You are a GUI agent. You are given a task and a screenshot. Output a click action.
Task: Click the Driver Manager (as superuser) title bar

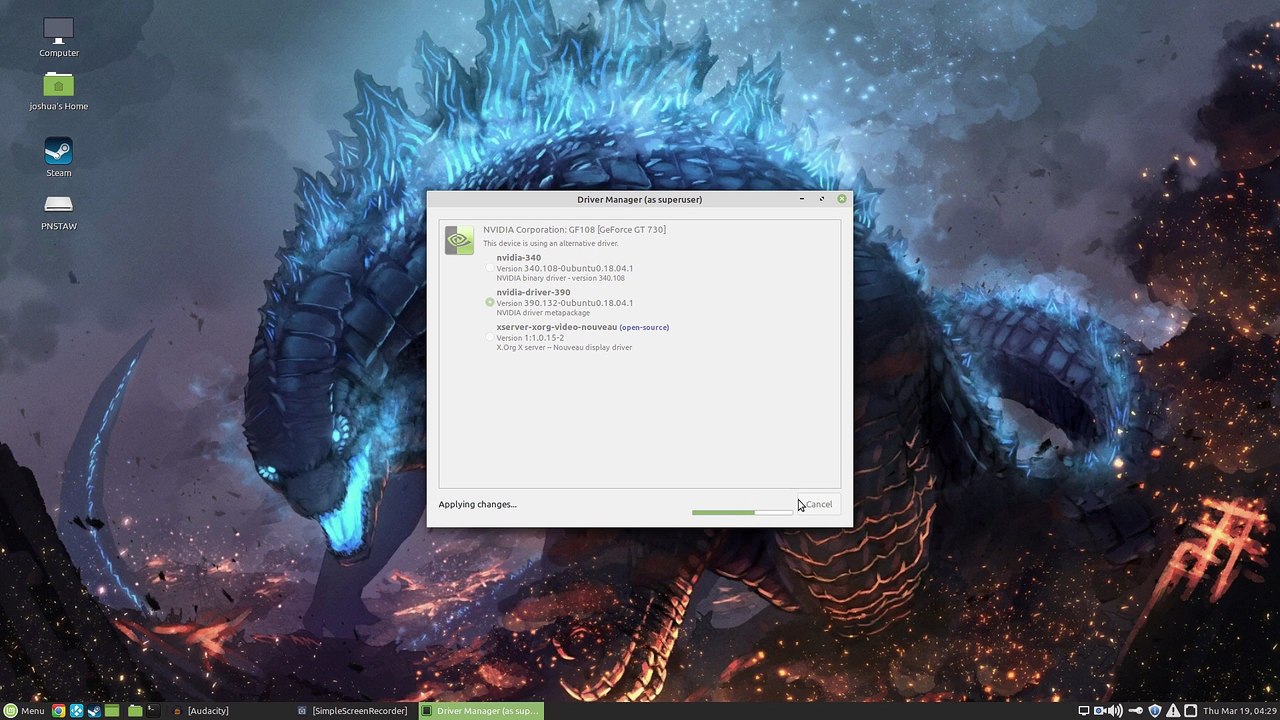pos(640,199)
